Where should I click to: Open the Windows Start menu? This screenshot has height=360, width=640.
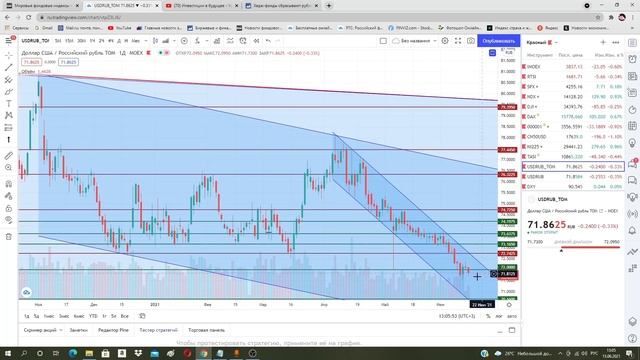point(7,353)
